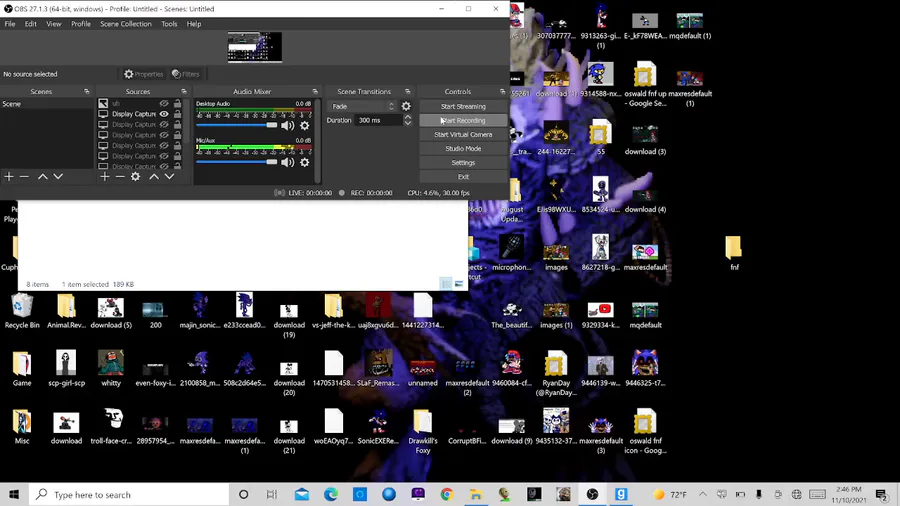Image resolution: width=900 pixels, height=506 pixels.
Task: Pop out the Scenes dock
Action: pos(87,92)
